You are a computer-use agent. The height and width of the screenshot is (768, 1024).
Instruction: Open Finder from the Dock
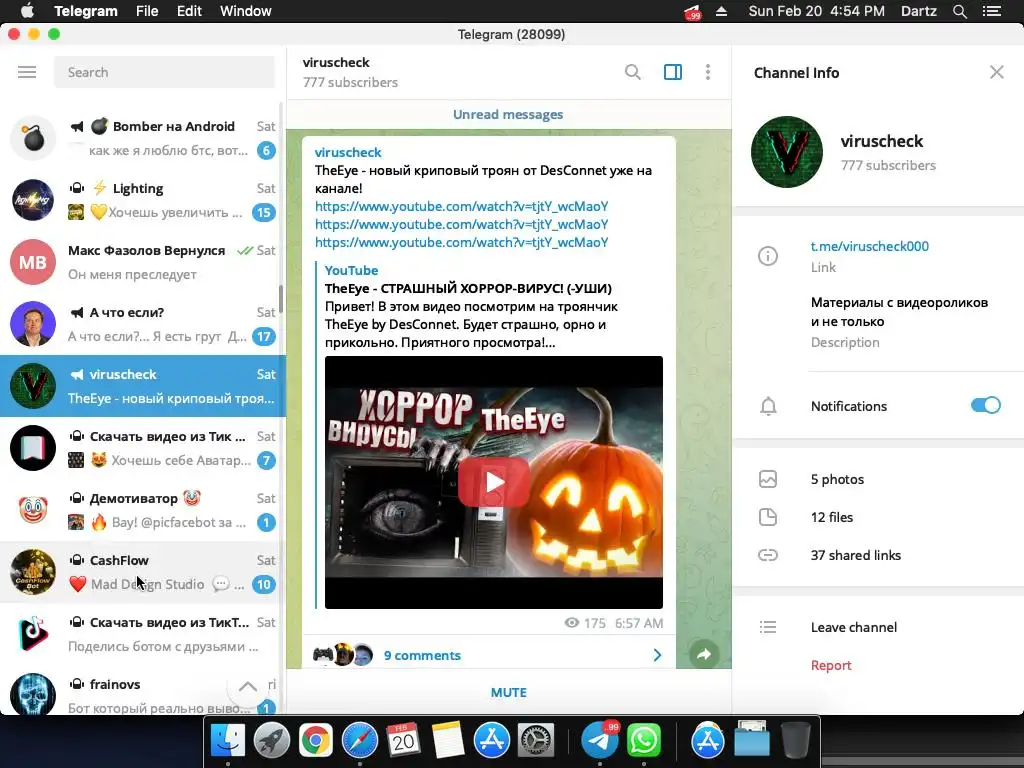click(228, 741)
